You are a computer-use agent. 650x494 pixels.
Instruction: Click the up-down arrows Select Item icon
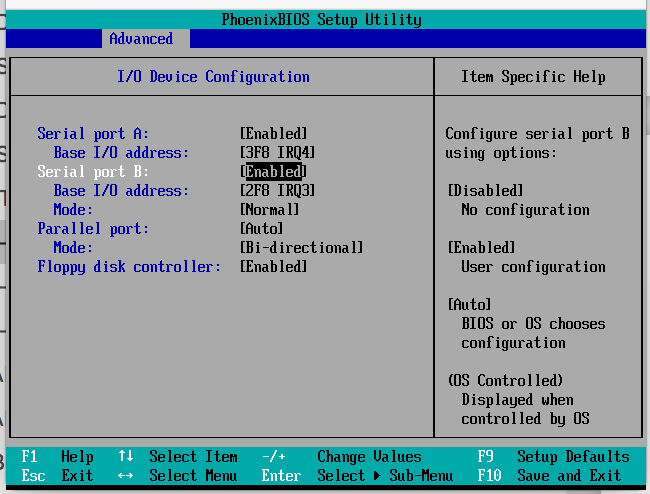pos(126,456)
